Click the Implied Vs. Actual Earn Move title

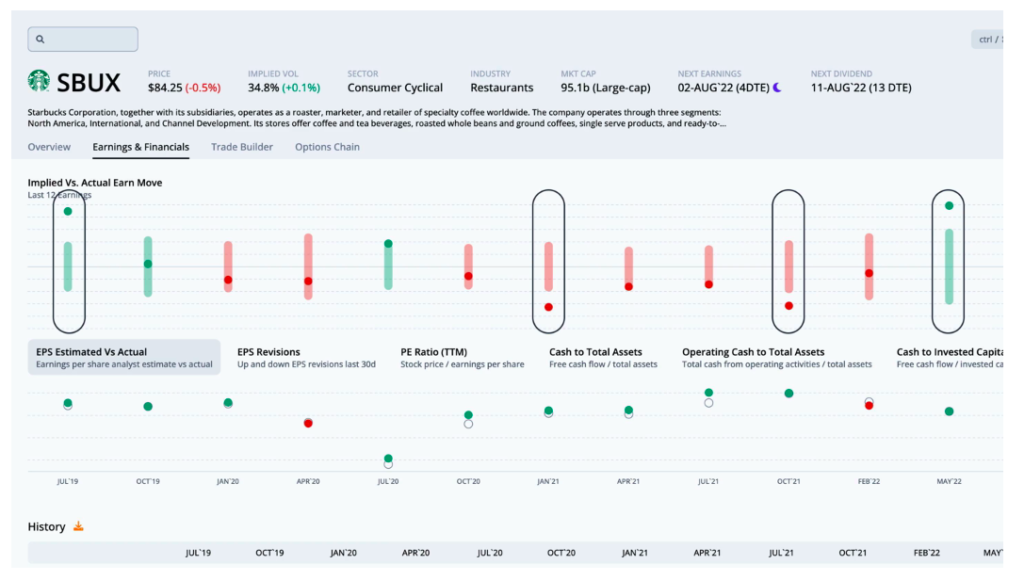tap(95, 183)
